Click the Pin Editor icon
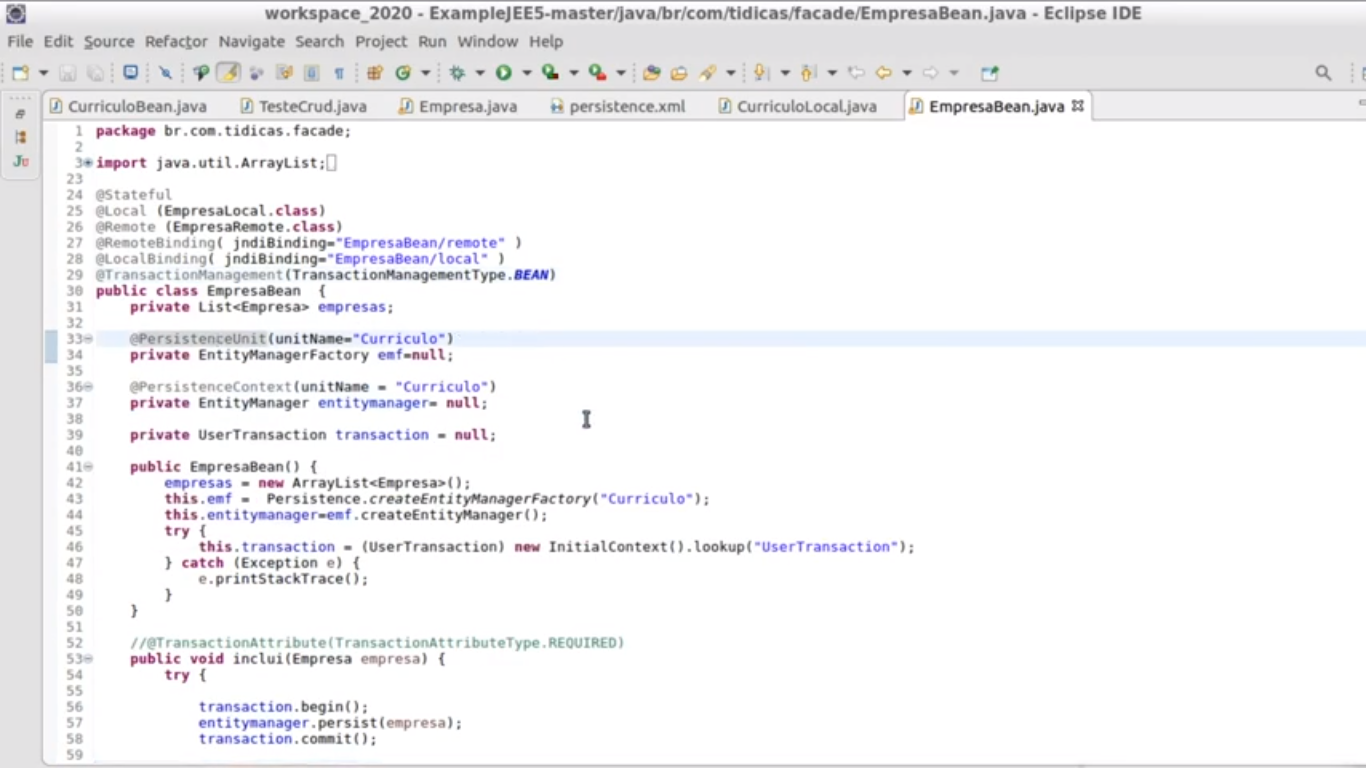This screenshot has width=1366, height=768. [990, 73]
